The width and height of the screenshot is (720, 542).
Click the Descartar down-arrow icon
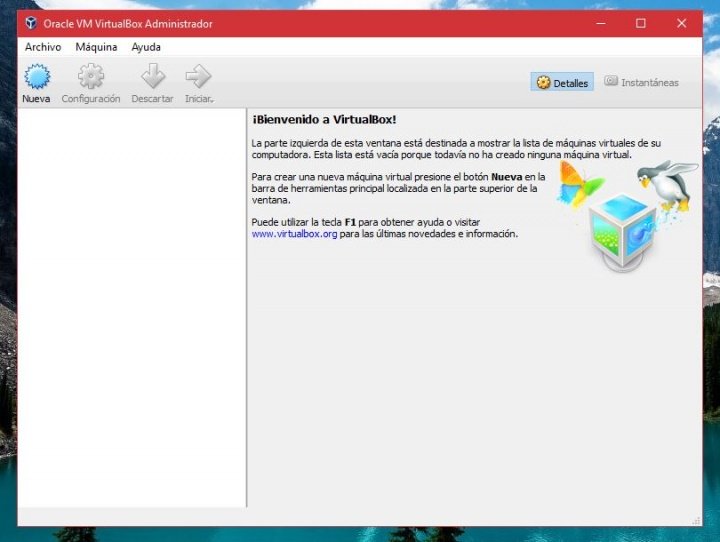click(x=153, y=76)
